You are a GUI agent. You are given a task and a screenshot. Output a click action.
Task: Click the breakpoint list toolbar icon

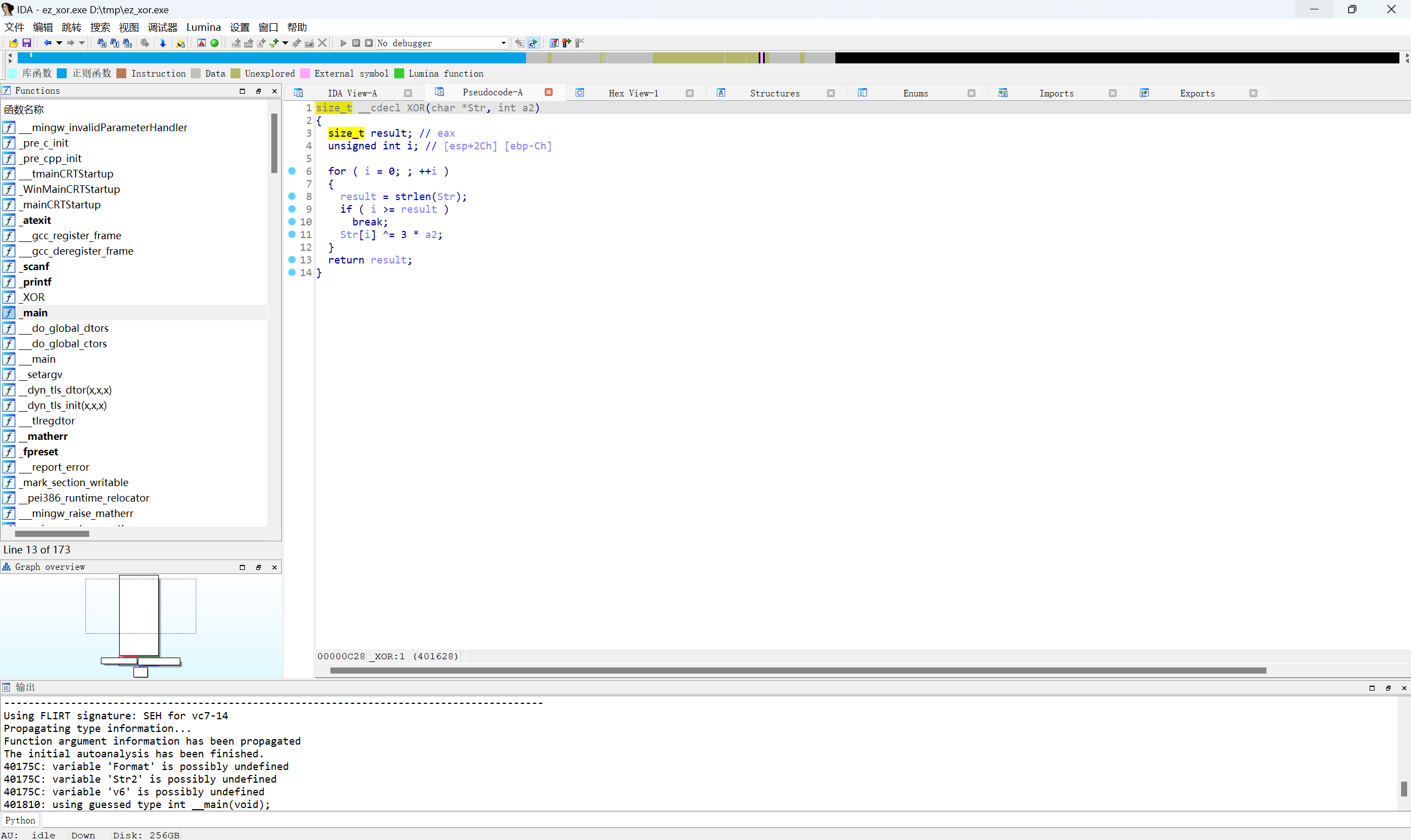pyautogui.click(x=554, y=43)
